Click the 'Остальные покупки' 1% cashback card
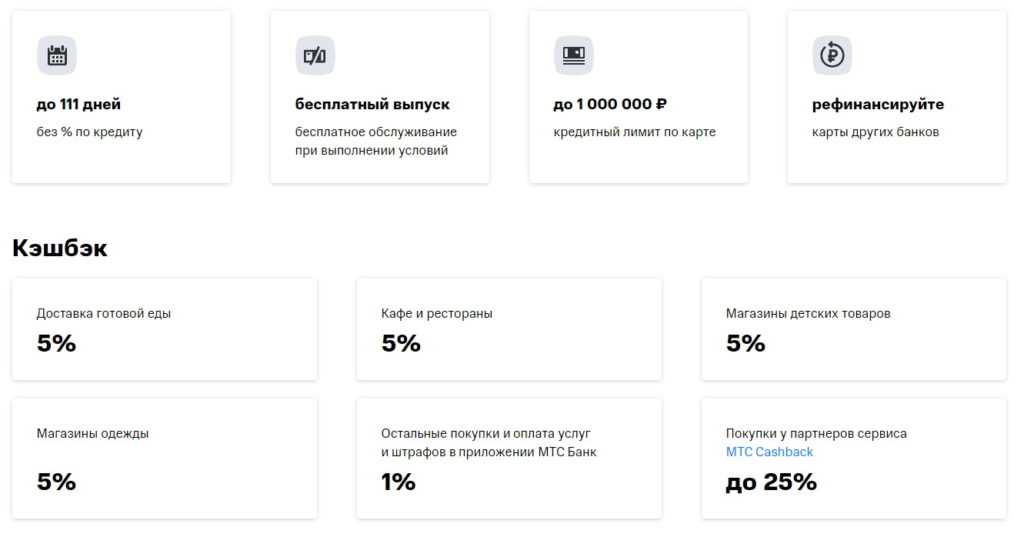1024x537 pixels. pyautogui.click(x=509, y=458)
